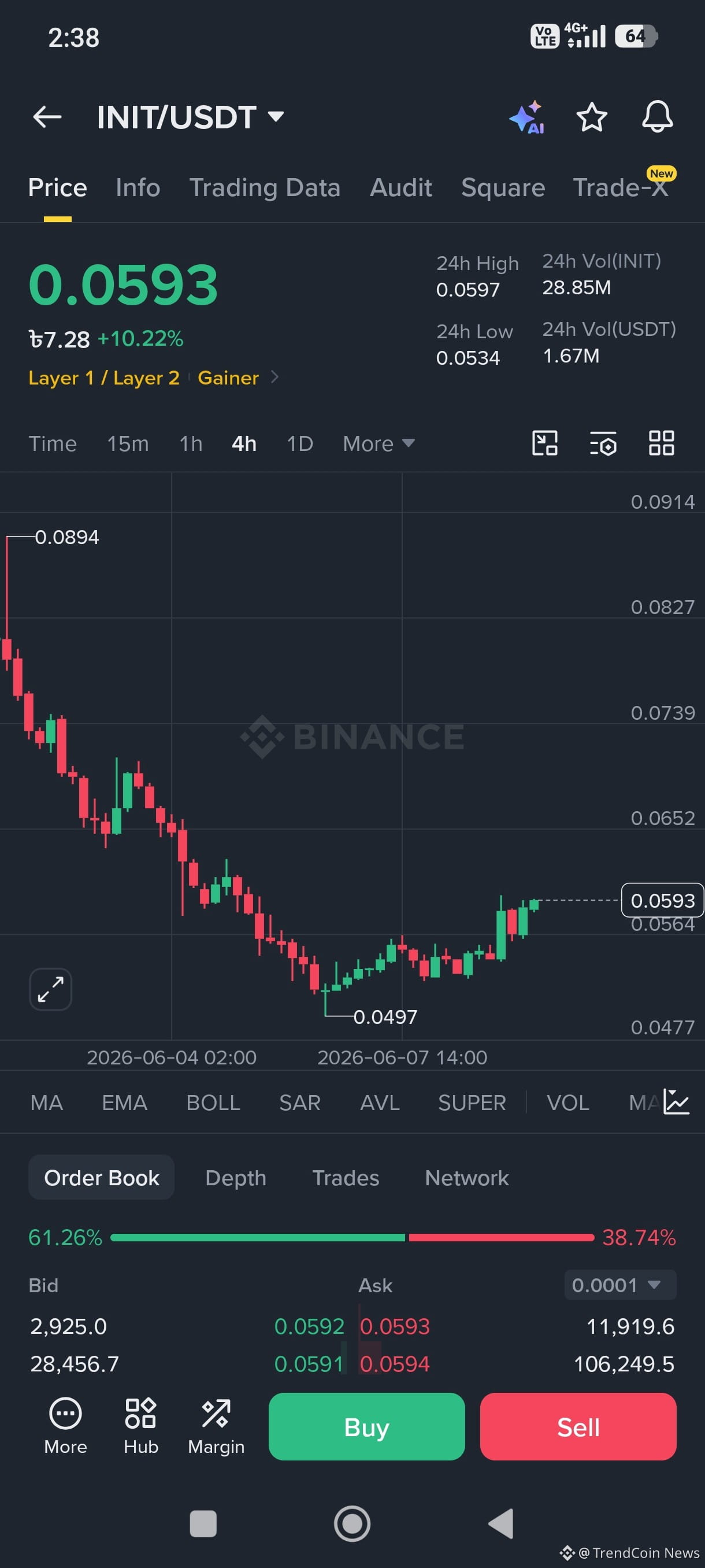Screen dimensions: 705x1568
Task: Tap Android recent apps square button
Action: click(x=203, y=1524)
